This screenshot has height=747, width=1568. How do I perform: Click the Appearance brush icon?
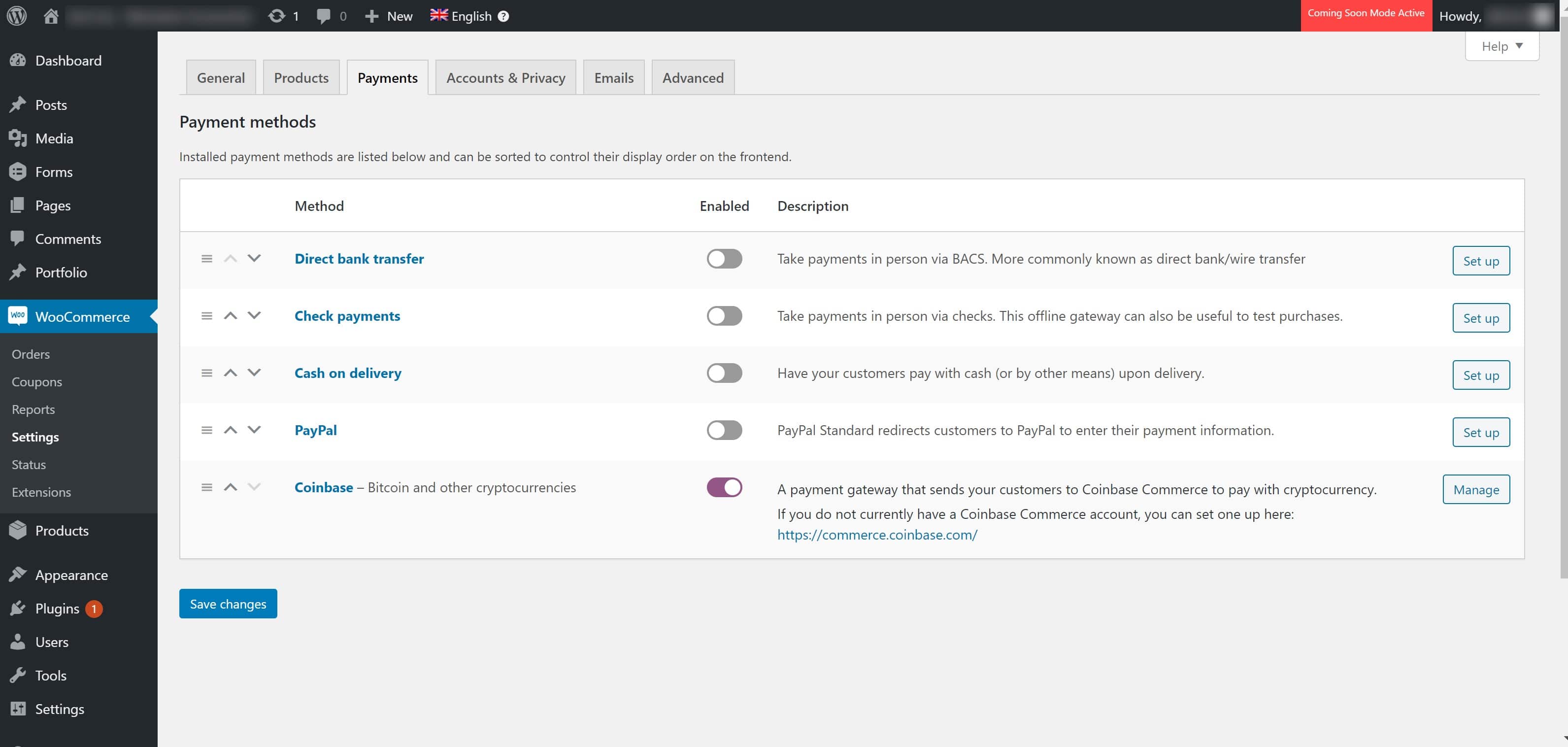point(18,575)
